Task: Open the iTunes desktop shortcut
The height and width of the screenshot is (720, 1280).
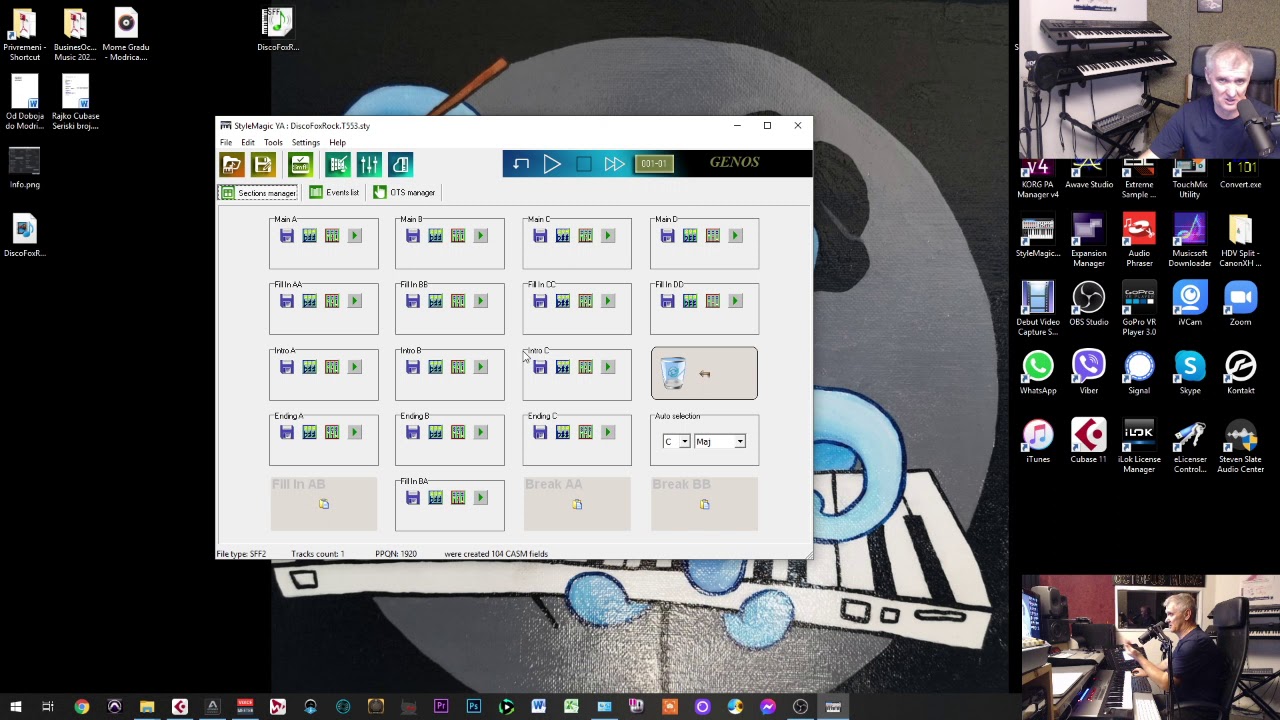Action: 1038,441
